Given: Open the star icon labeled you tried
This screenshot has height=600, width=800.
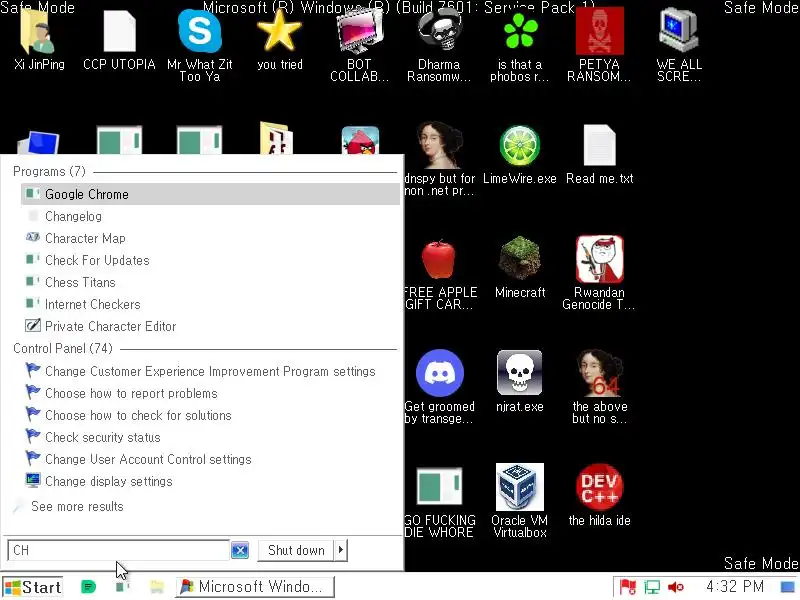Looking at the screenshot, I should (x=280, y=31).
